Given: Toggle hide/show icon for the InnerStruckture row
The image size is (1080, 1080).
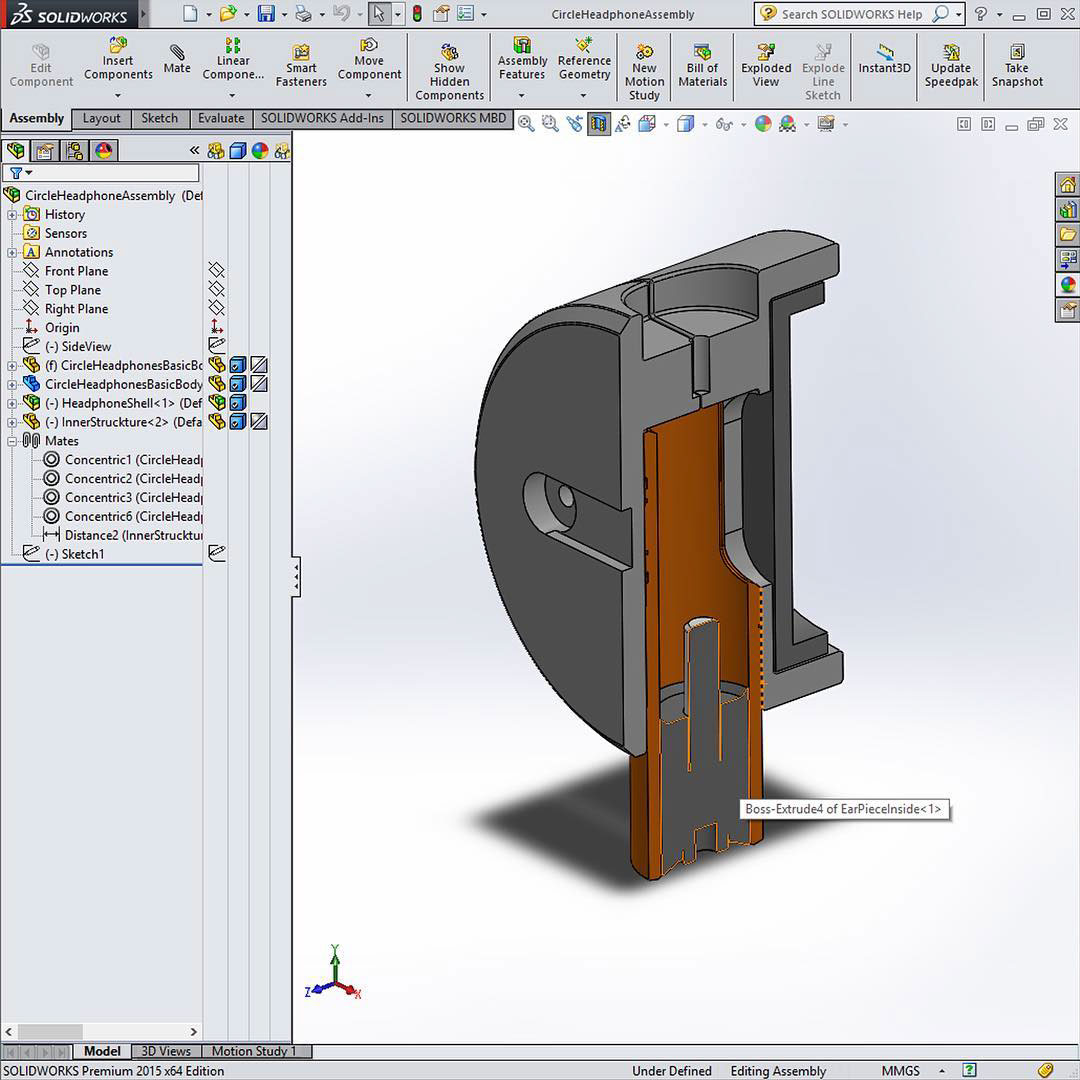Looking at the screenshot, I should 217,422.
